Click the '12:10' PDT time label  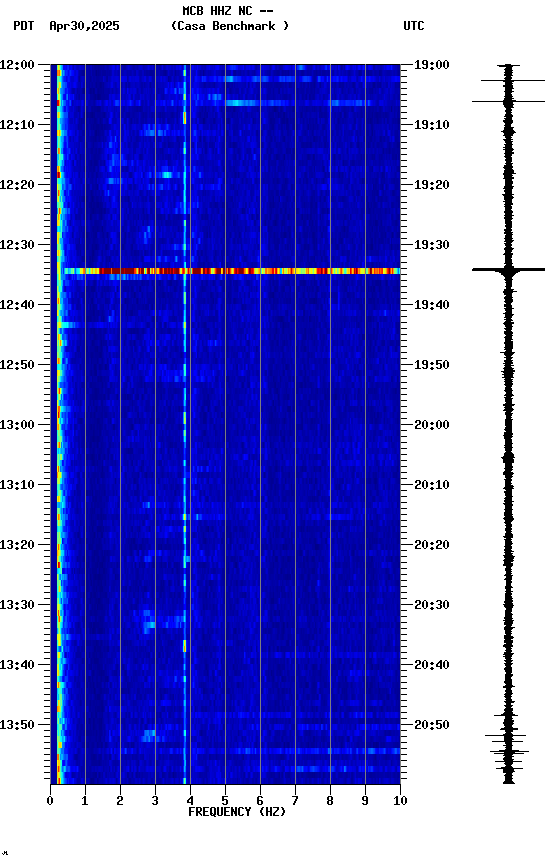[x=17, y=125]
